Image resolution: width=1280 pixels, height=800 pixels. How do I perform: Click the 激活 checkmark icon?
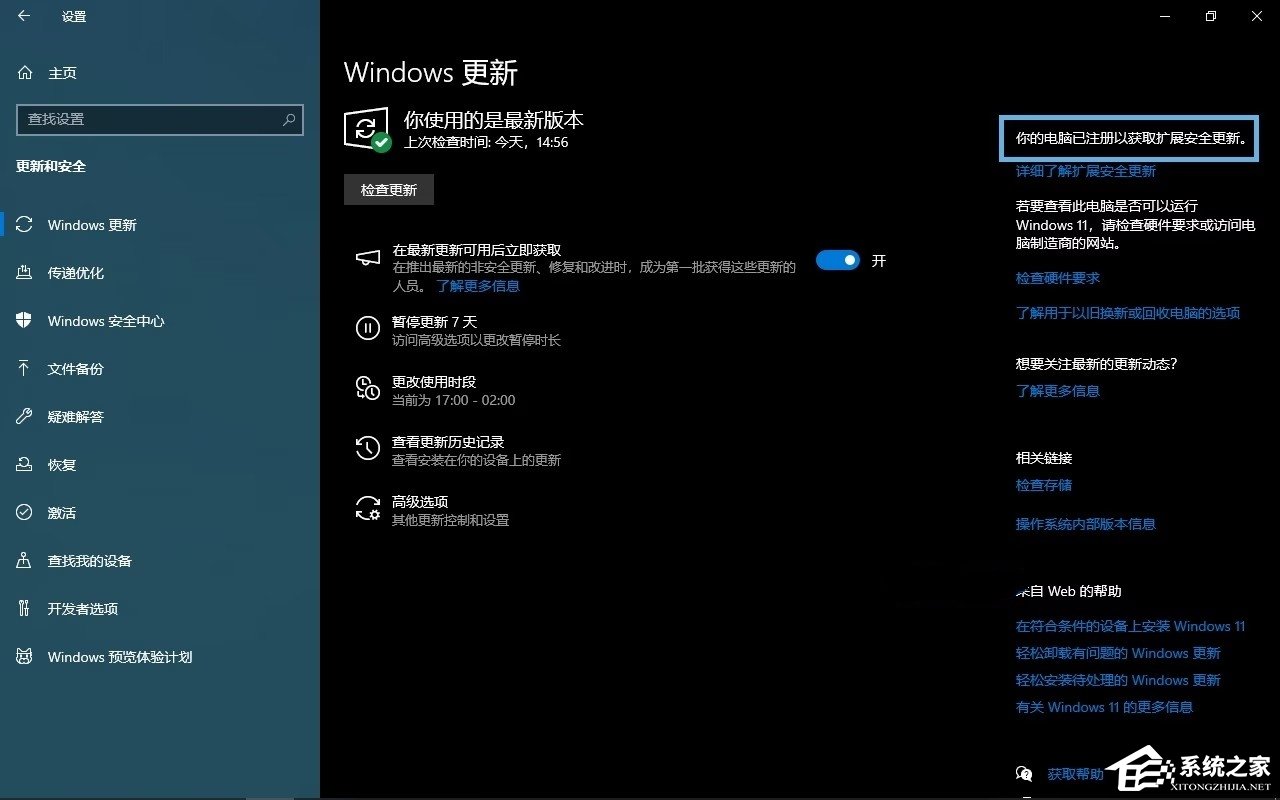pyautogui.click(x=24, y=513)
